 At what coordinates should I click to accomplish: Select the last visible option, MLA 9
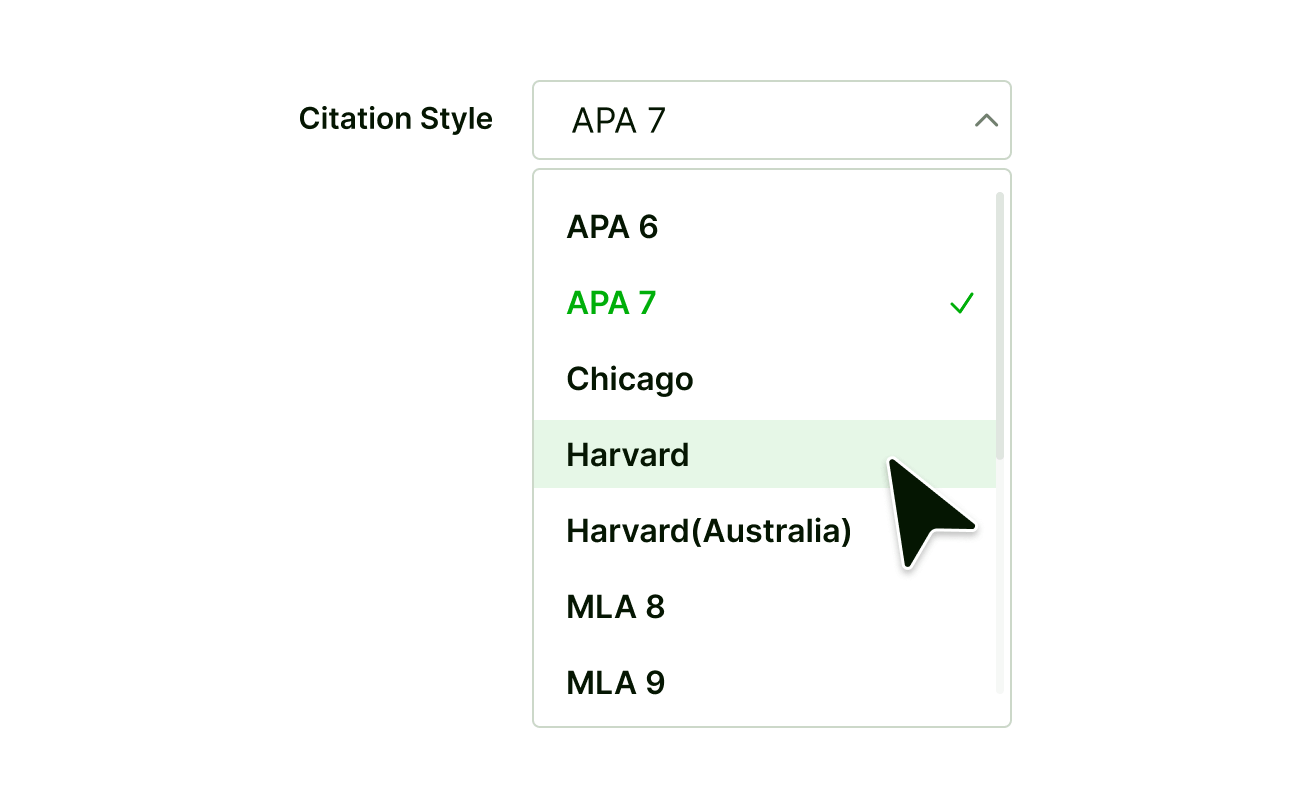[x=615, y=683]
